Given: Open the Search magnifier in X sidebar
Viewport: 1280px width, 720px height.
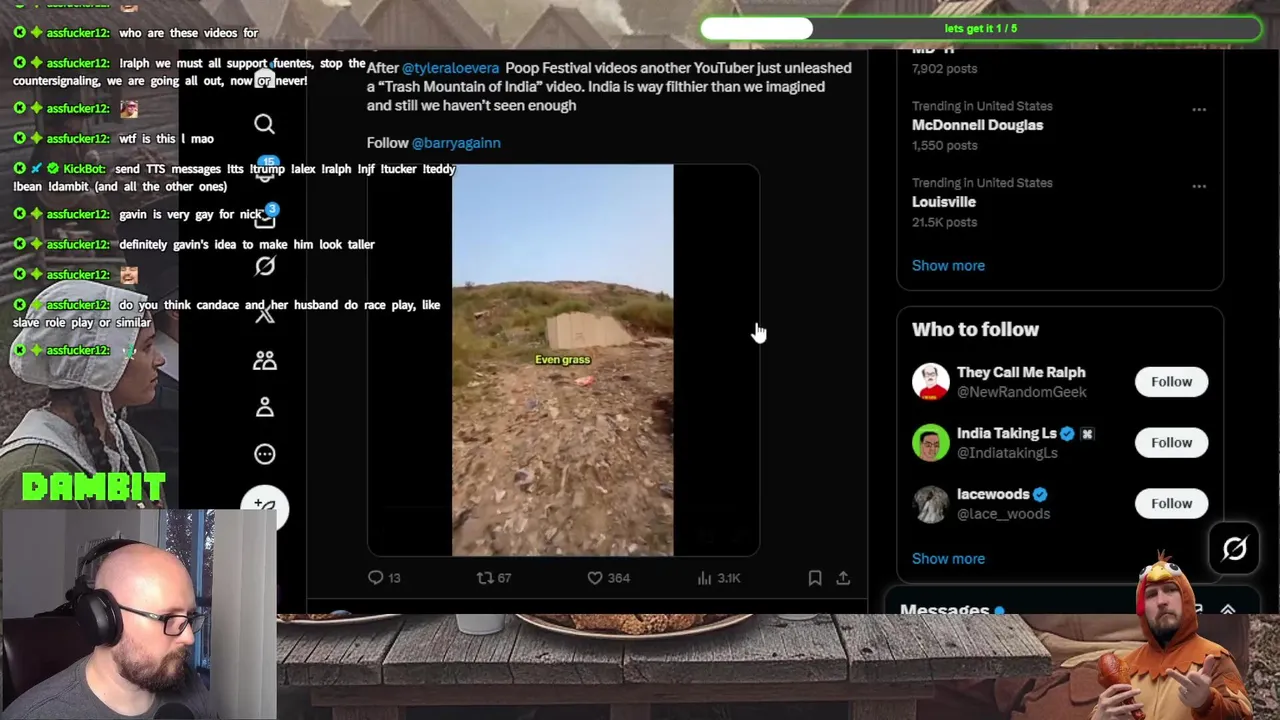Looking at the screenshot, I should coord(264,124).
